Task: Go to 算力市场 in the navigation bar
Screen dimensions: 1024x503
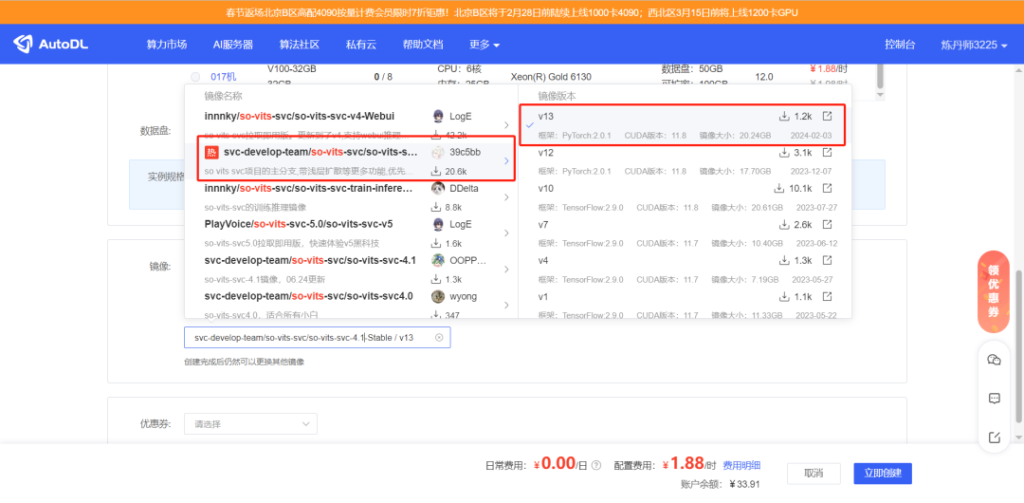Action: [167, 44]
